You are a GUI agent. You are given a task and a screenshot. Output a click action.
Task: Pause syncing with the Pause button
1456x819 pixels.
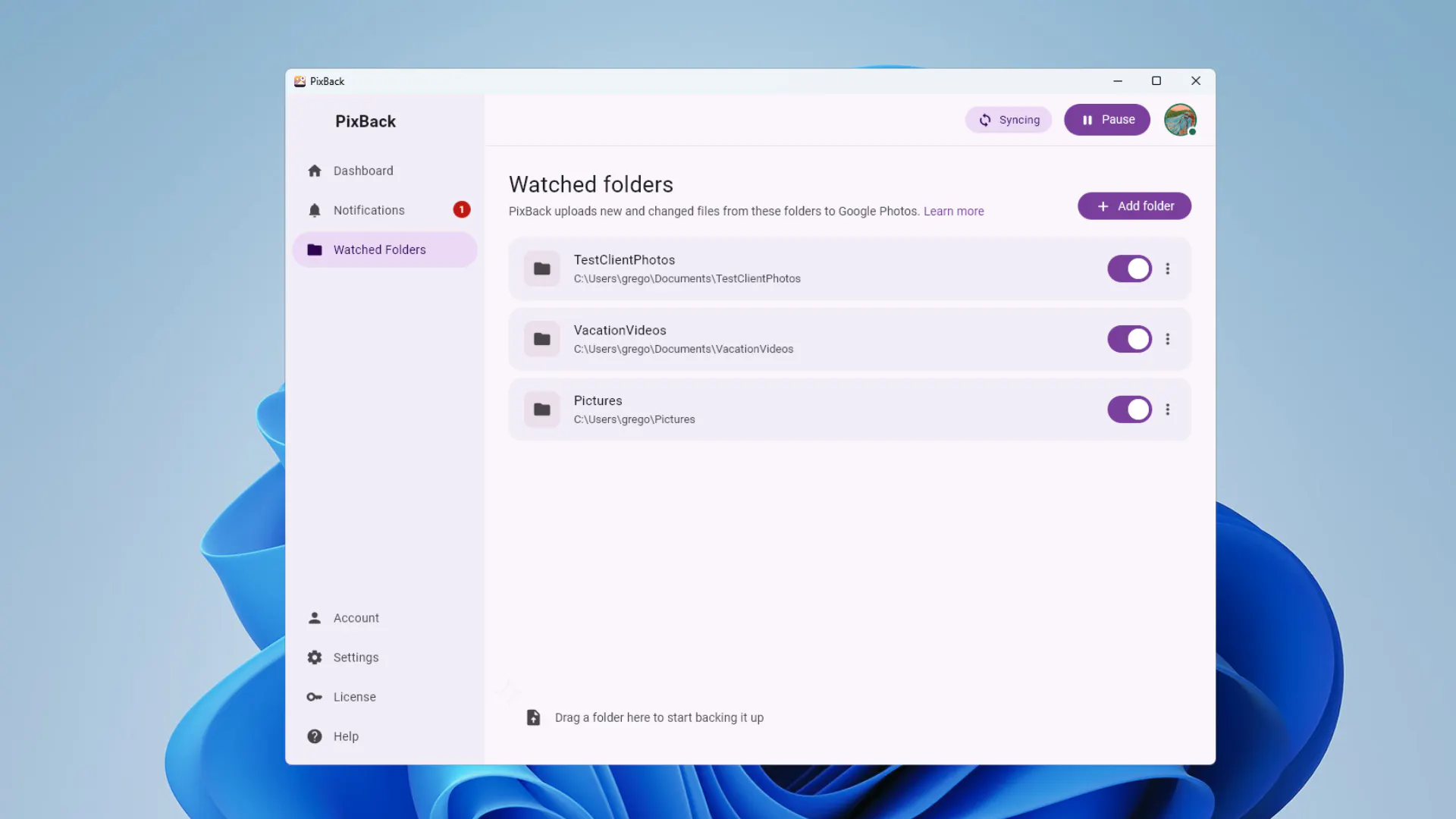point(1107,120)
